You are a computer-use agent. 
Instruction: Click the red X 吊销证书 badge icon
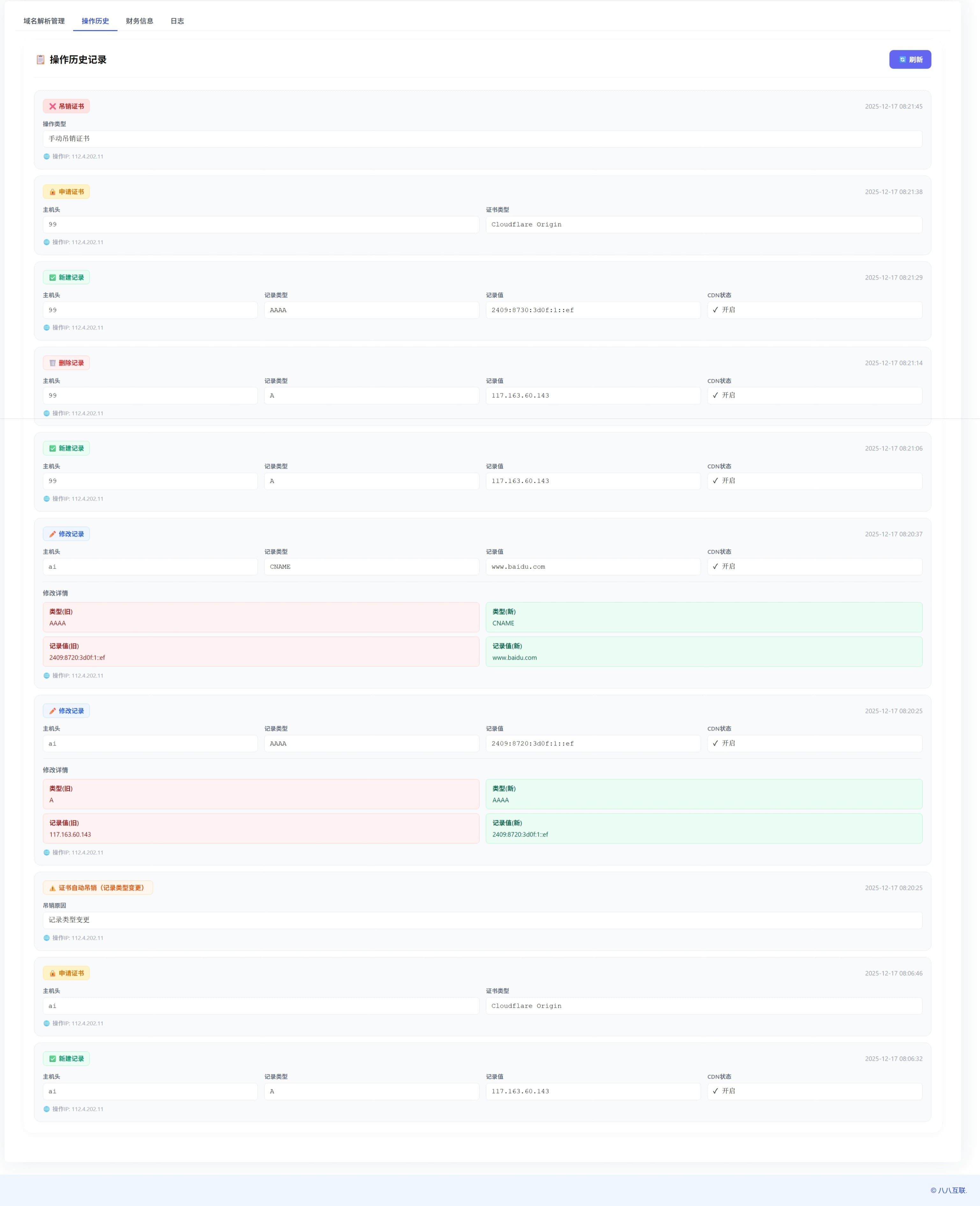53,106
